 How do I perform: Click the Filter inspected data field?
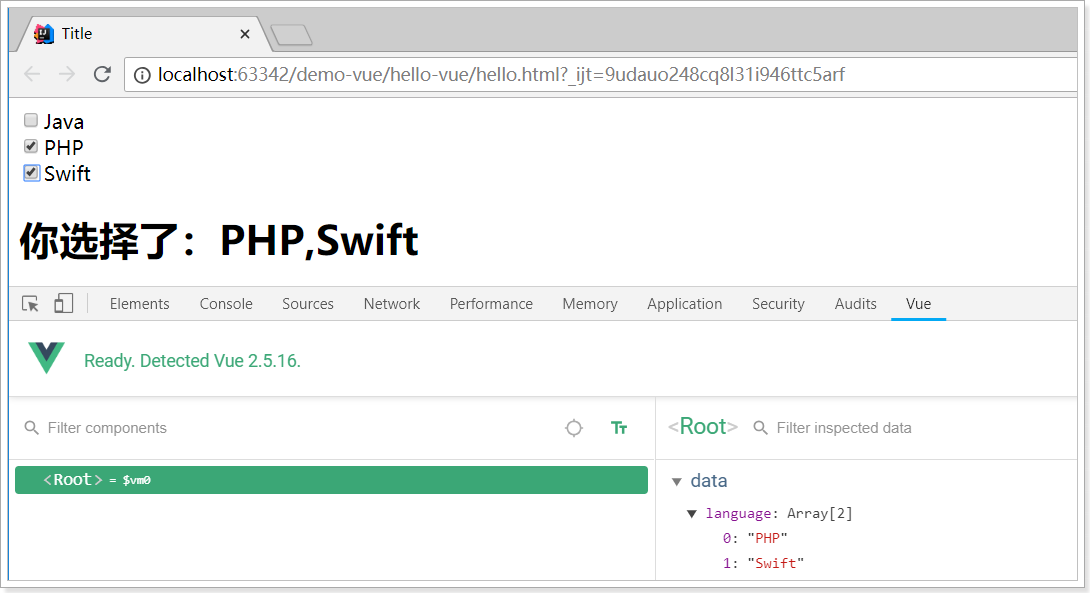tap(900, 428)
